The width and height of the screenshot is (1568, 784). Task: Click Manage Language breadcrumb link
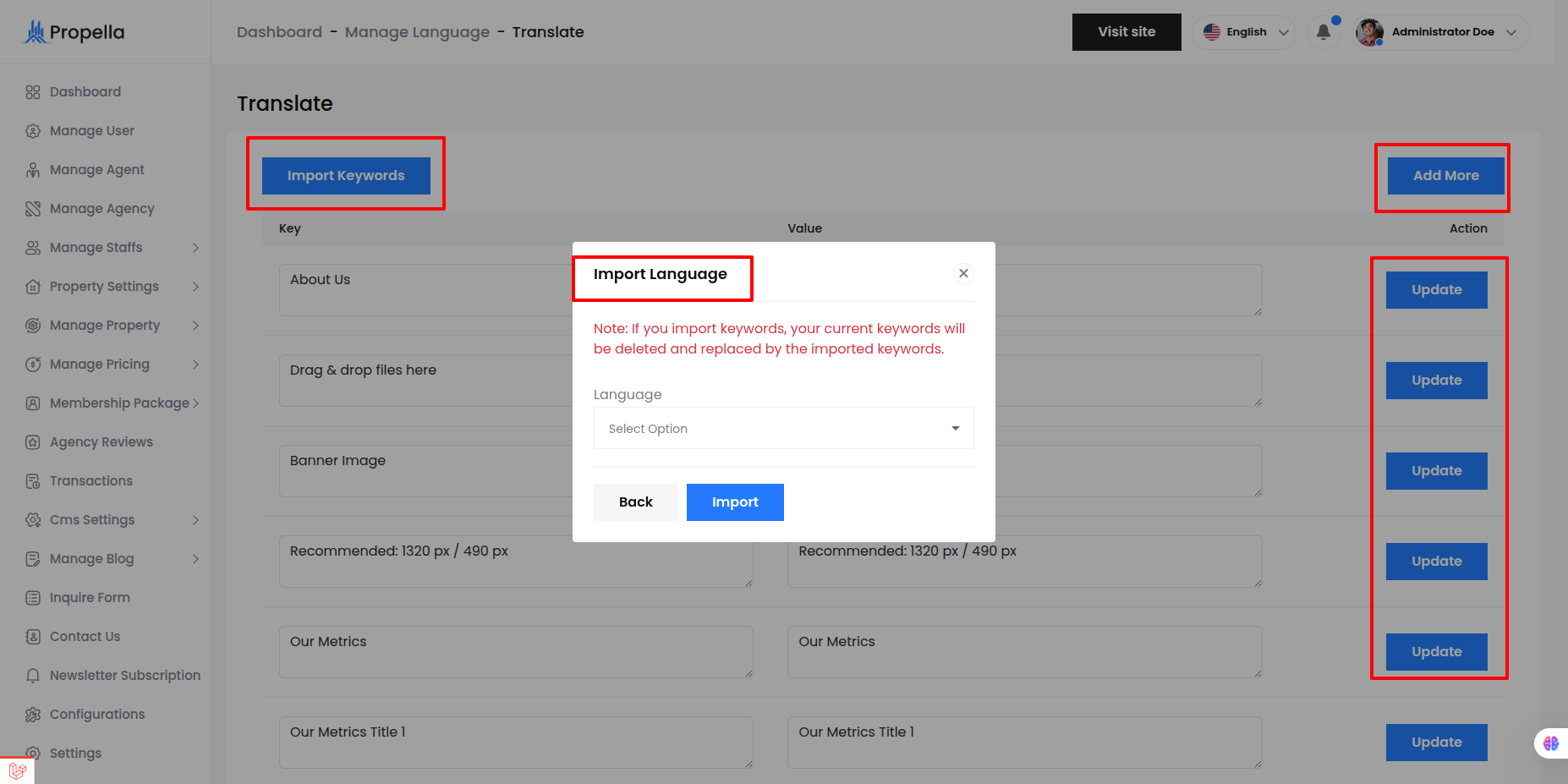pos(417,32)
